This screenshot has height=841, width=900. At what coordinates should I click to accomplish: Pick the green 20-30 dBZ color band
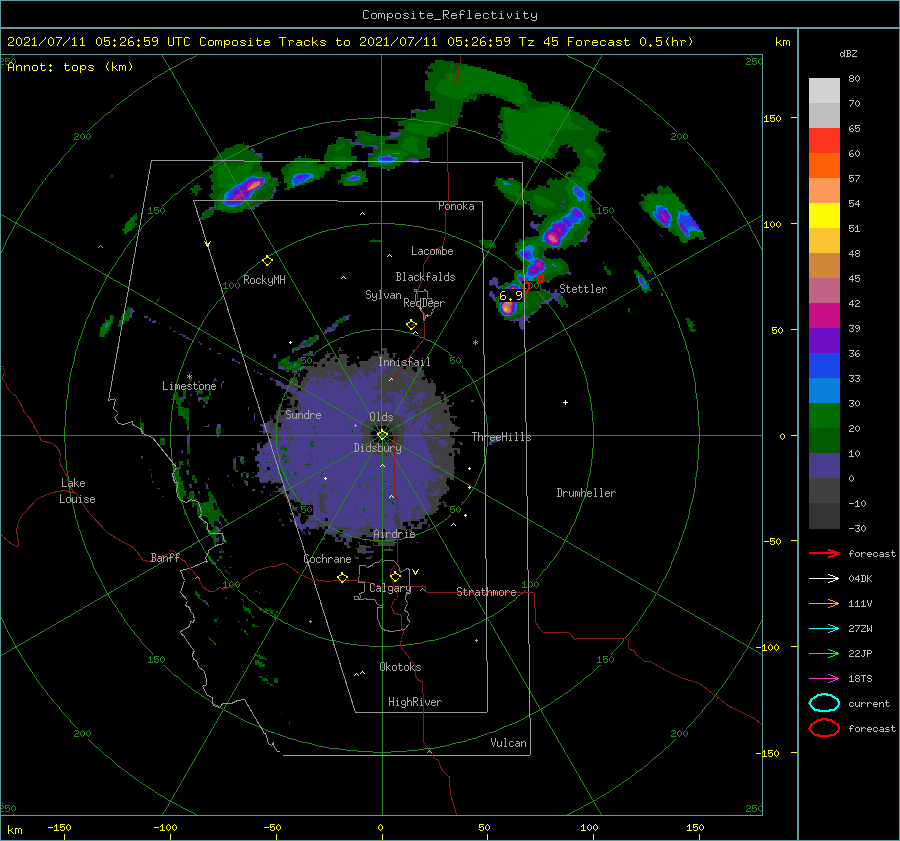click(x=824, y=416)
